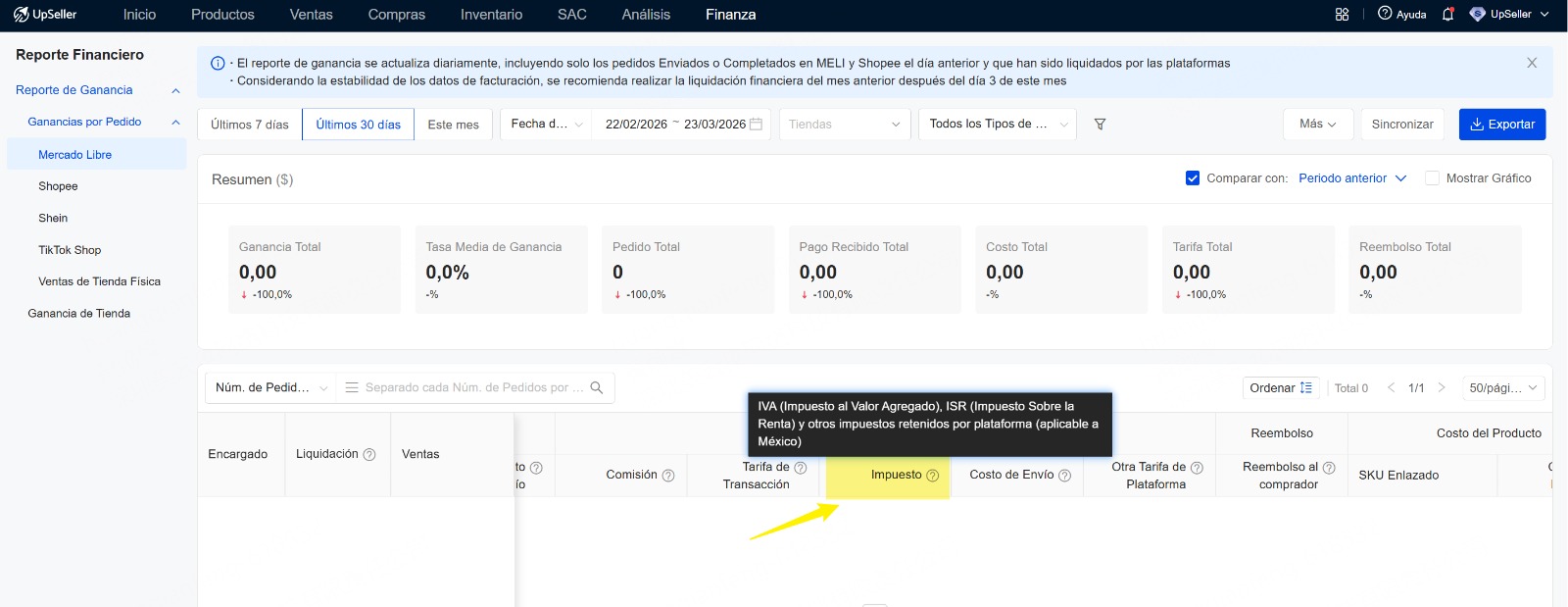Viewport: 1568px width, 607px height.
Task: Open the Tiendas dropdown
Action: pyautogui.click(x=844, y=125)
